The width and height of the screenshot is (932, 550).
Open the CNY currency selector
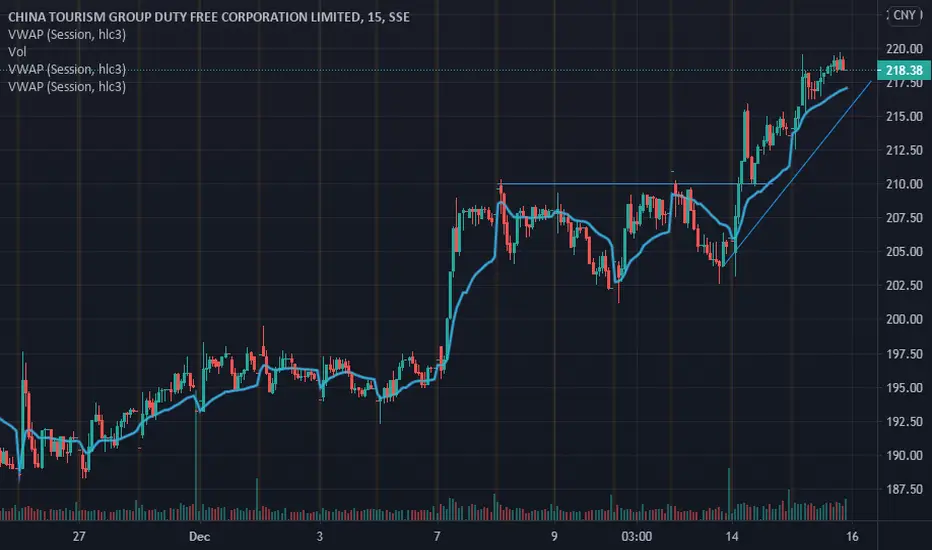[905, 15]
